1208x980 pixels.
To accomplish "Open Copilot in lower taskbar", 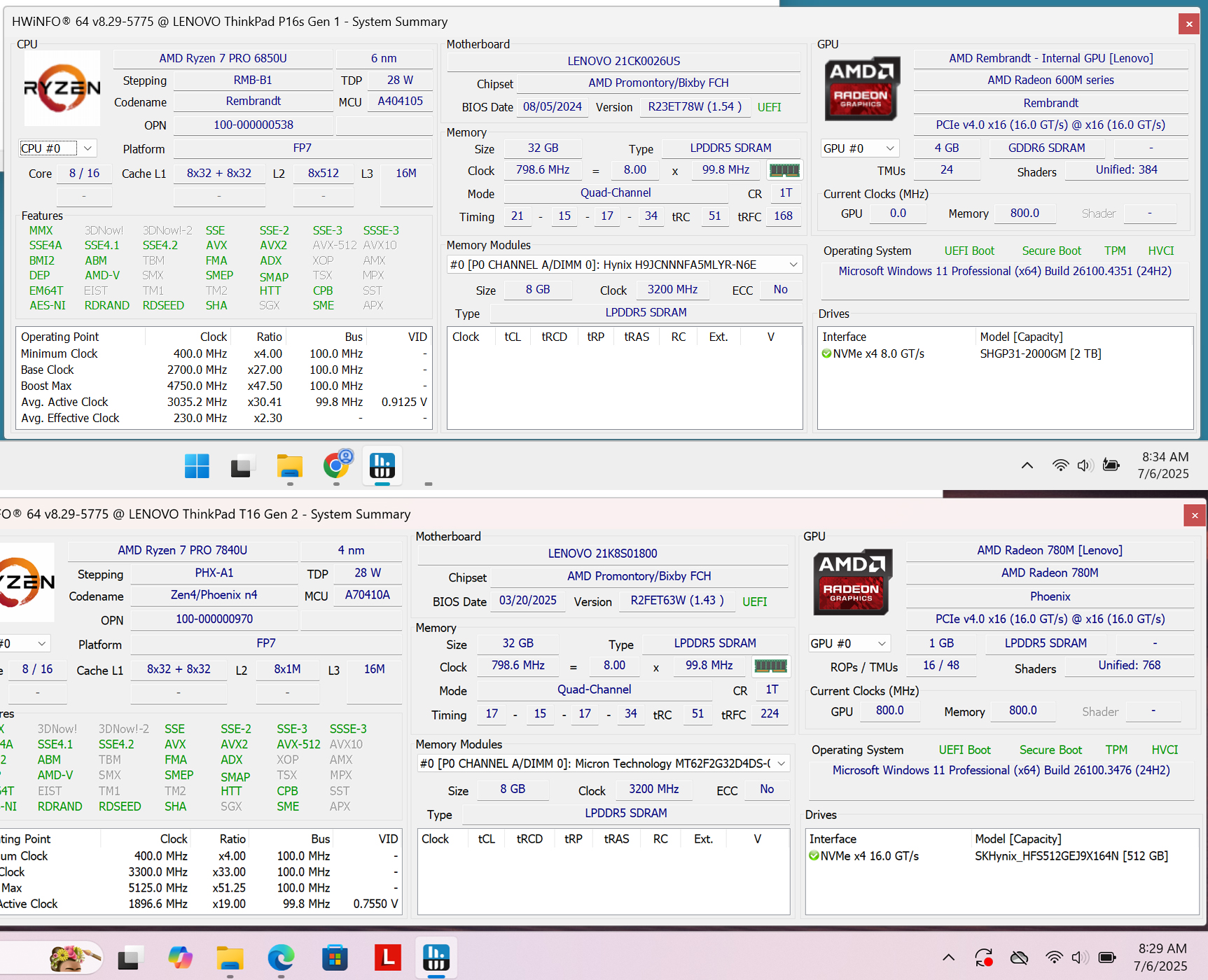I will [x=180, y=957].
